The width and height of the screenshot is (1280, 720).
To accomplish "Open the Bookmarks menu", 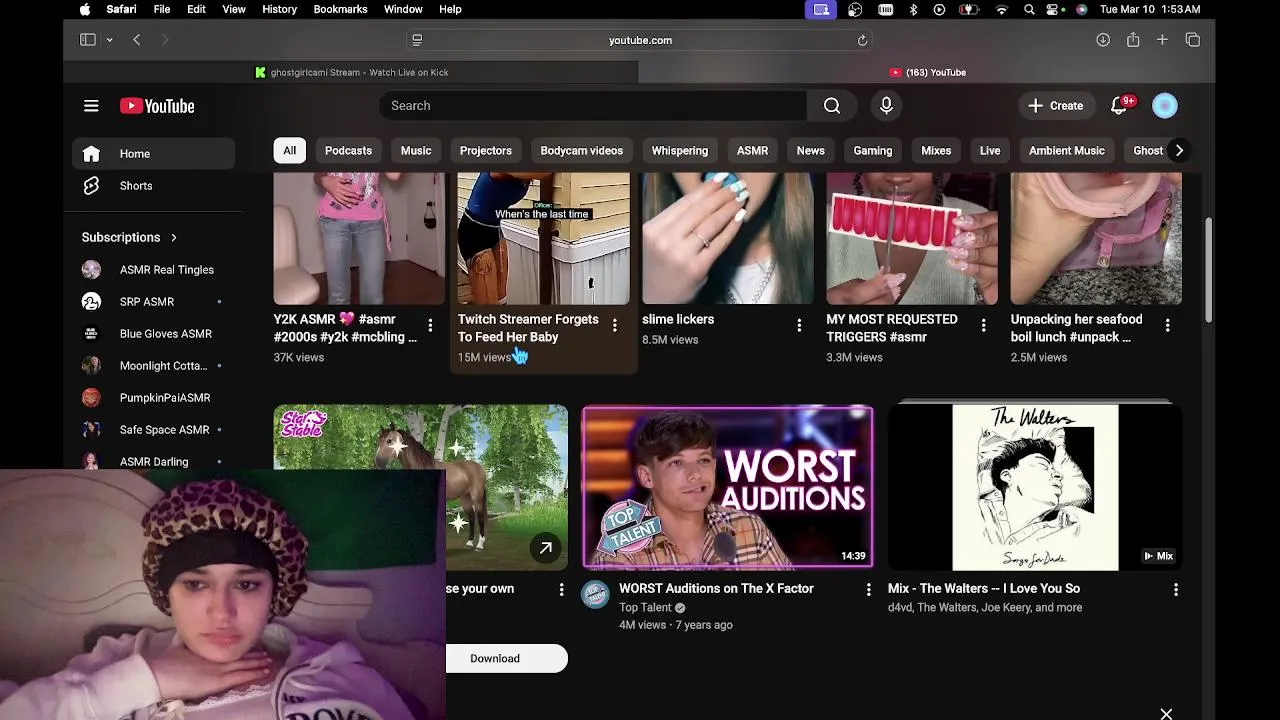I will (340, 9).
